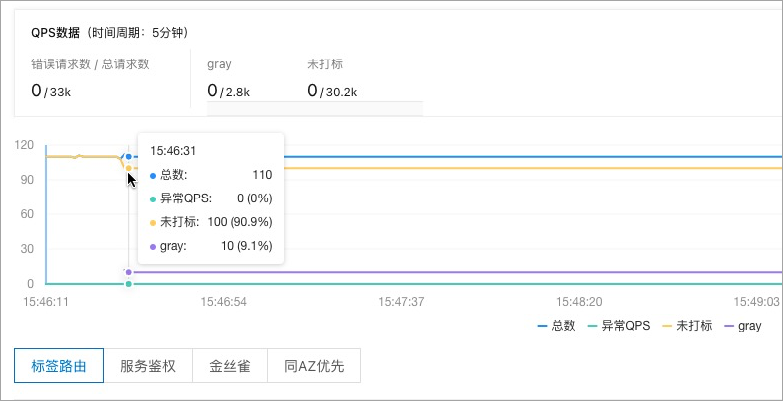Viewport: 783px width, 401px height.
Task: Select the 金丝雀 tab
Action: tap(230, 366)
